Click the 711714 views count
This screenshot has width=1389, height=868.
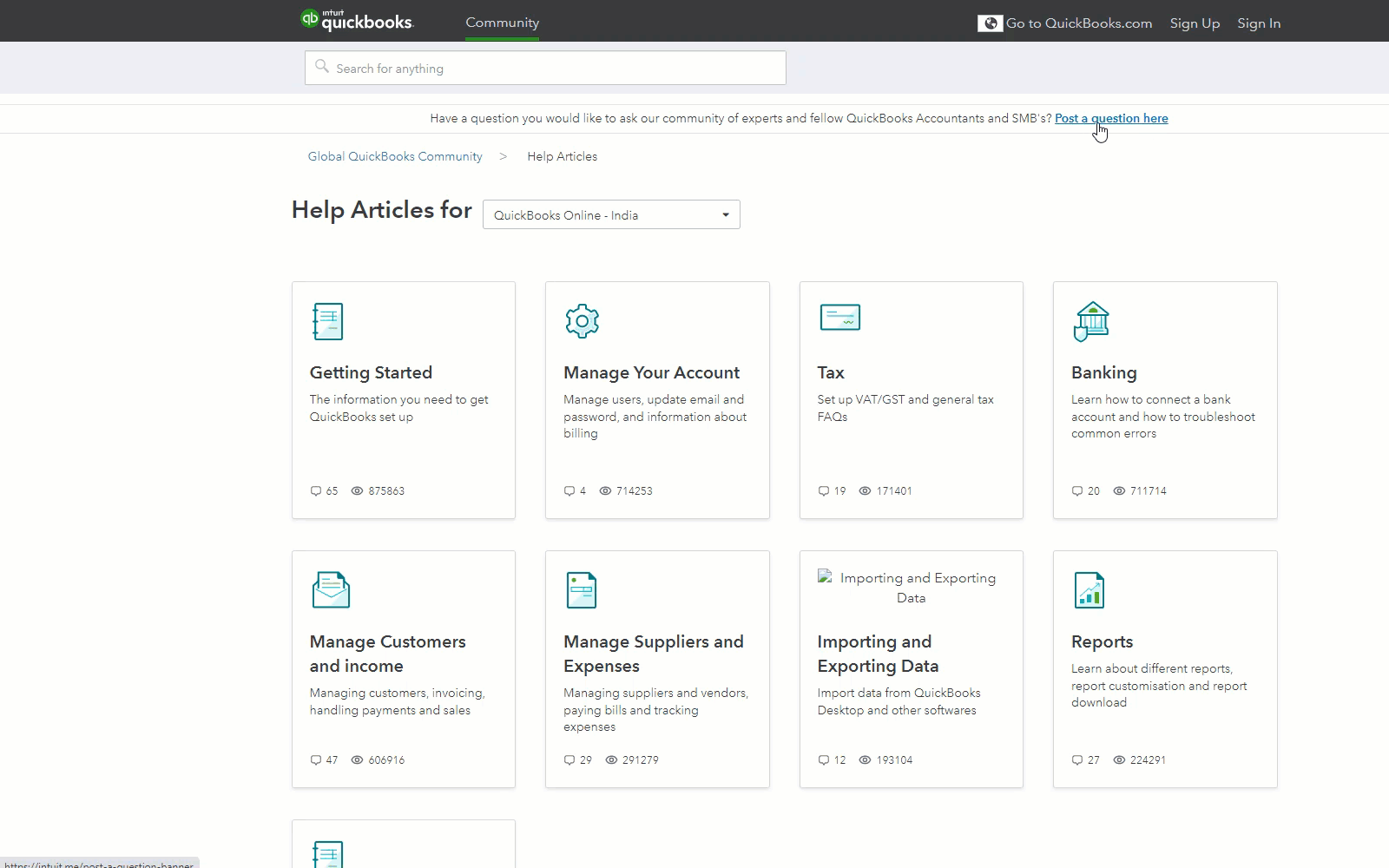pyautogui.click(x=1149, y=491)
